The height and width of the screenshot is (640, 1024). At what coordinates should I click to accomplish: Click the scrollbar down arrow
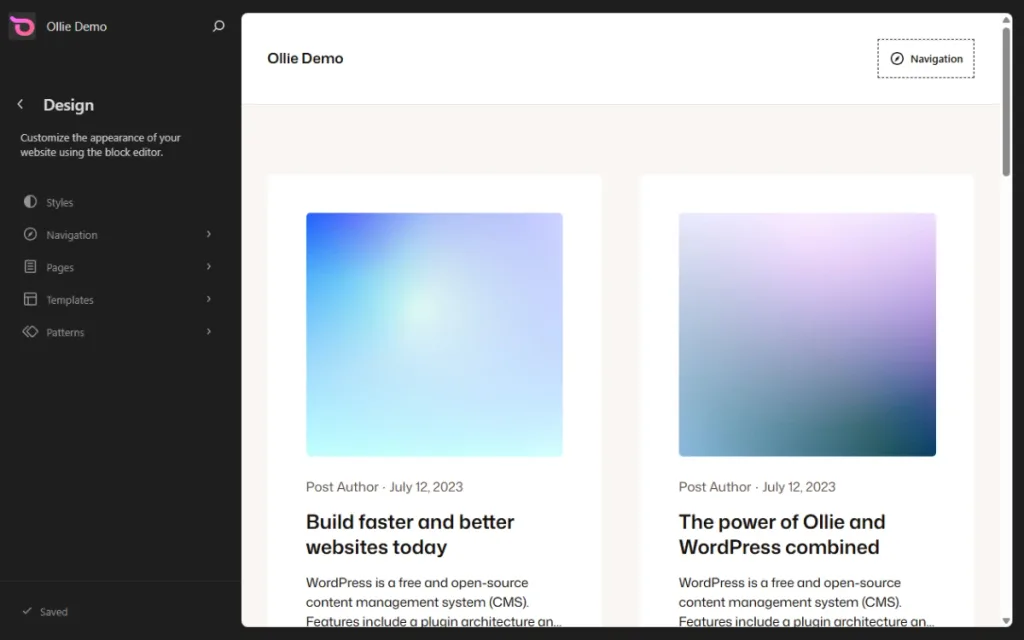(x=1006, y=621)
